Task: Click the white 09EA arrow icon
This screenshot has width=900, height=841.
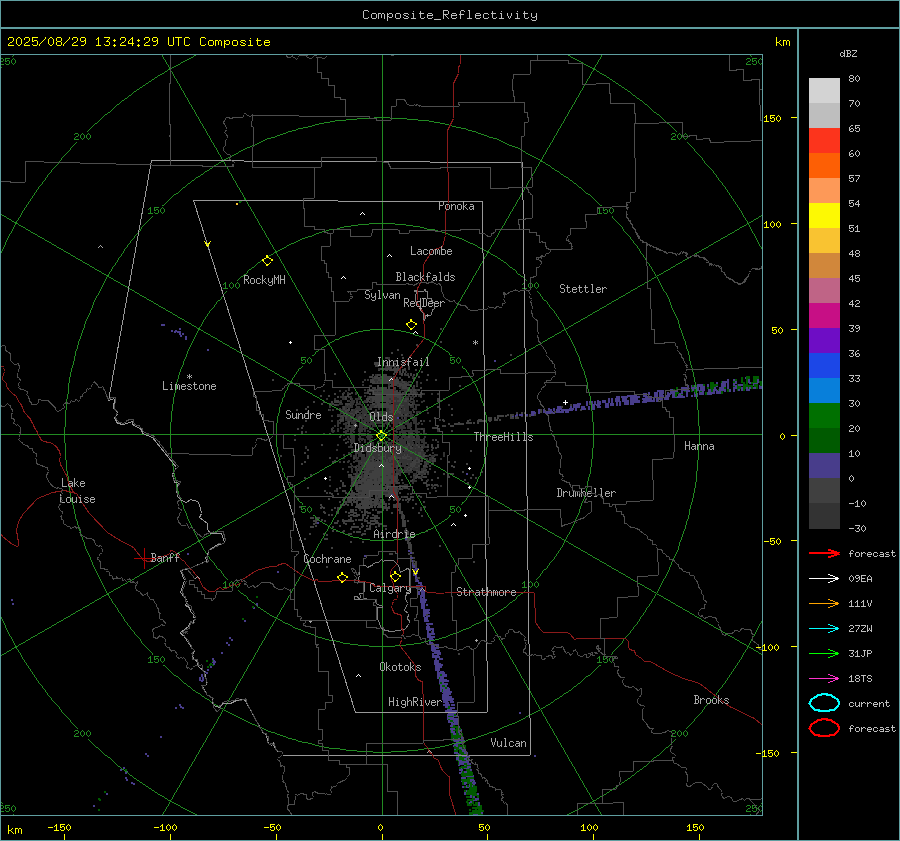Action: pos(824,578)
